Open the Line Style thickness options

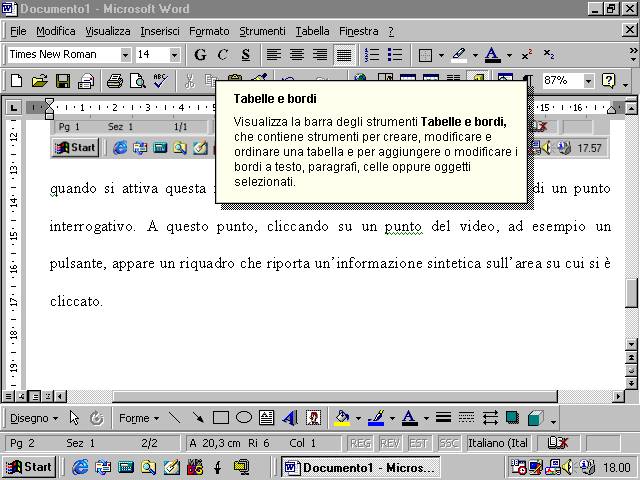coord(443,418)
